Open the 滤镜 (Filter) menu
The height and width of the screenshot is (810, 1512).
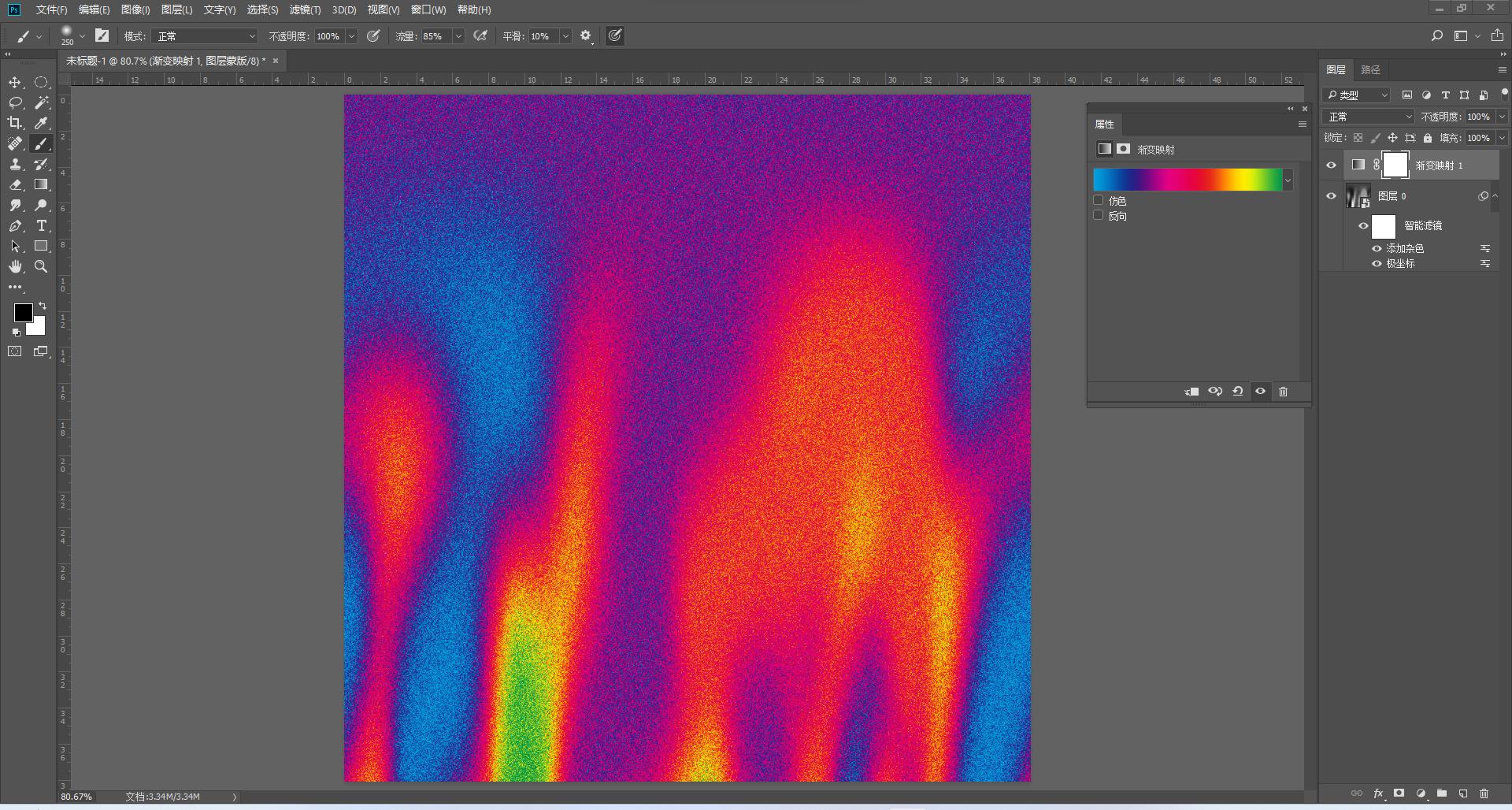pyautogui.click(x=305, y=10)
